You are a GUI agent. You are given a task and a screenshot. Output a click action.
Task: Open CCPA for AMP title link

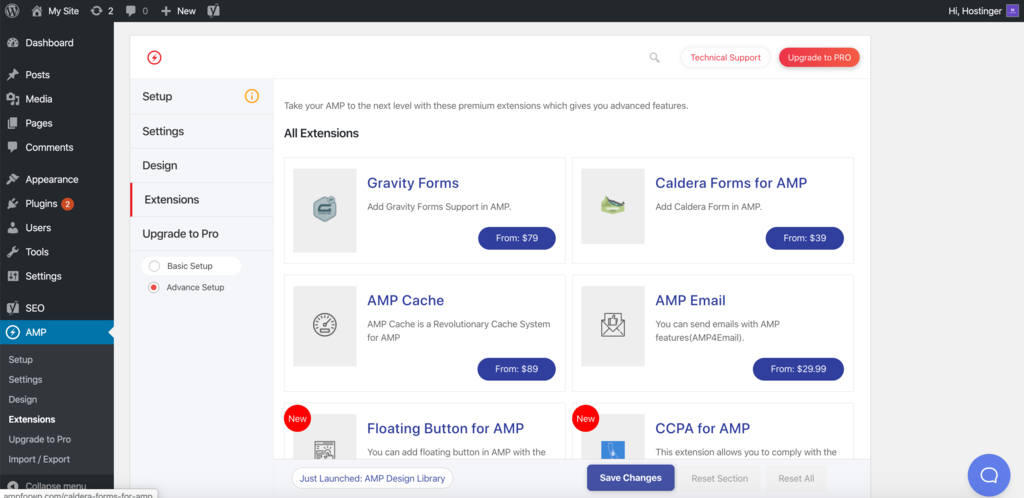(x=702, y=429)
